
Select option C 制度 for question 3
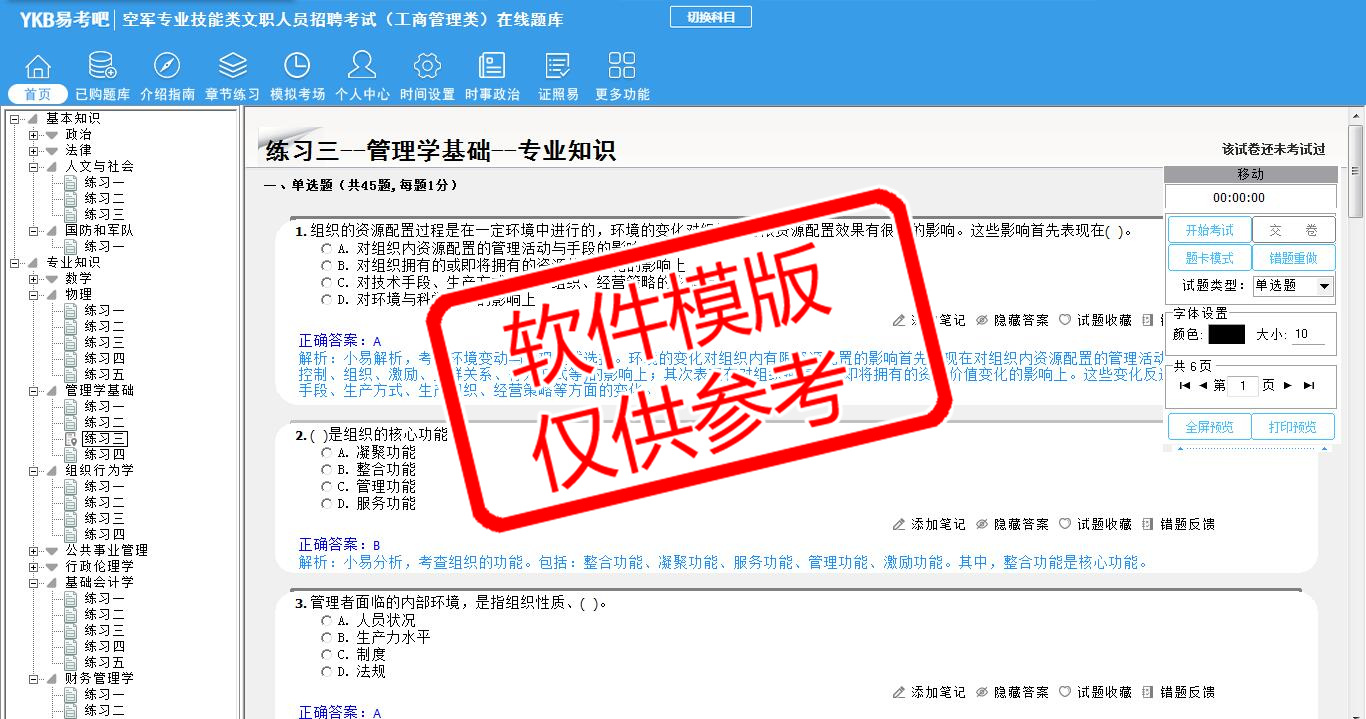326,655
